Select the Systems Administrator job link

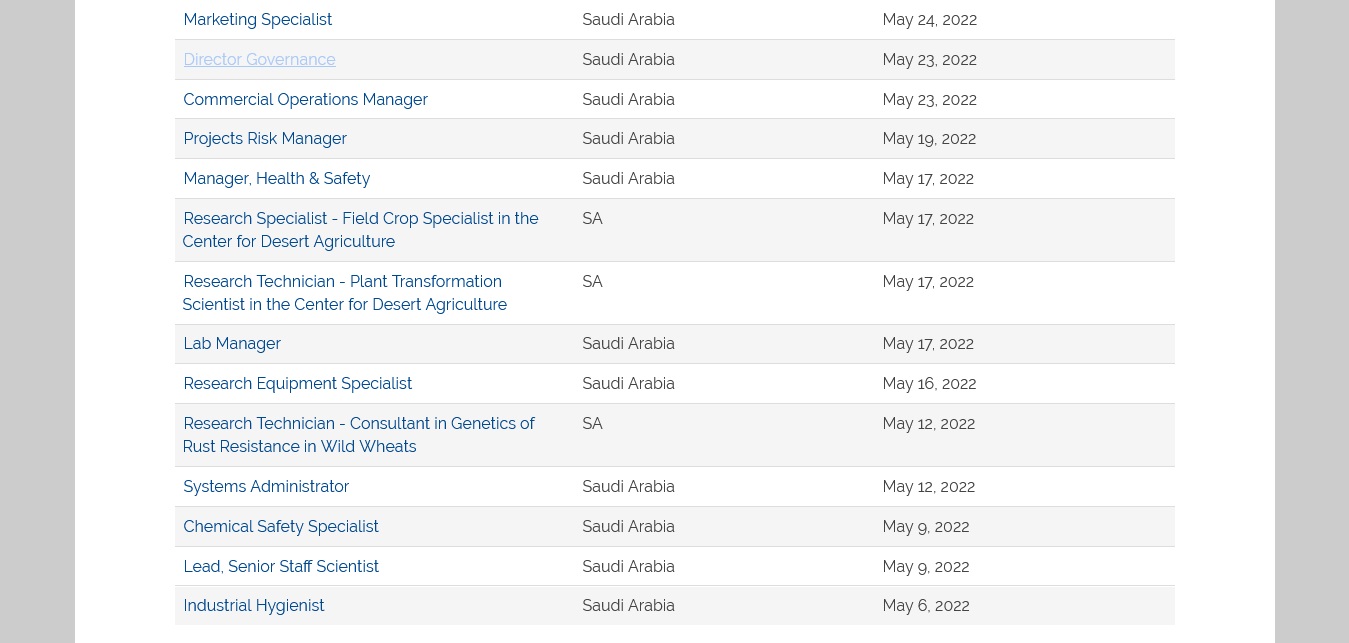point(266,487)
